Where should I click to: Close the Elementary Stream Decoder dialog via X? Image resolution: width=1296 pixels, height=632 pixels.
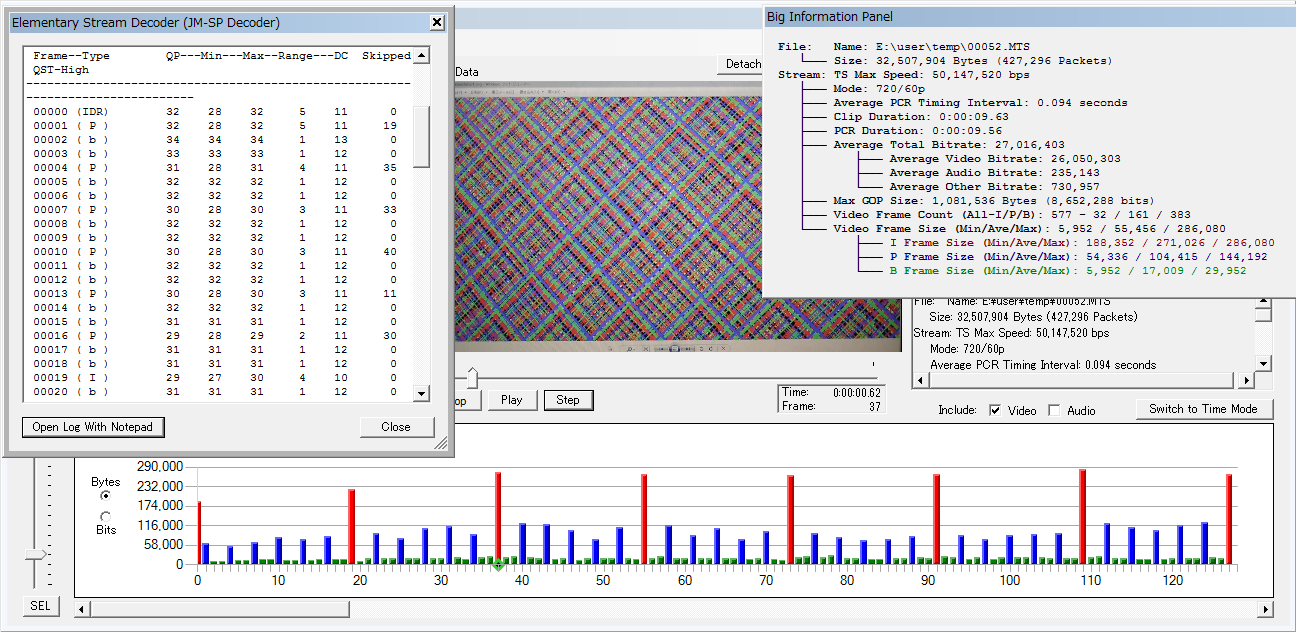click(437, 22)
